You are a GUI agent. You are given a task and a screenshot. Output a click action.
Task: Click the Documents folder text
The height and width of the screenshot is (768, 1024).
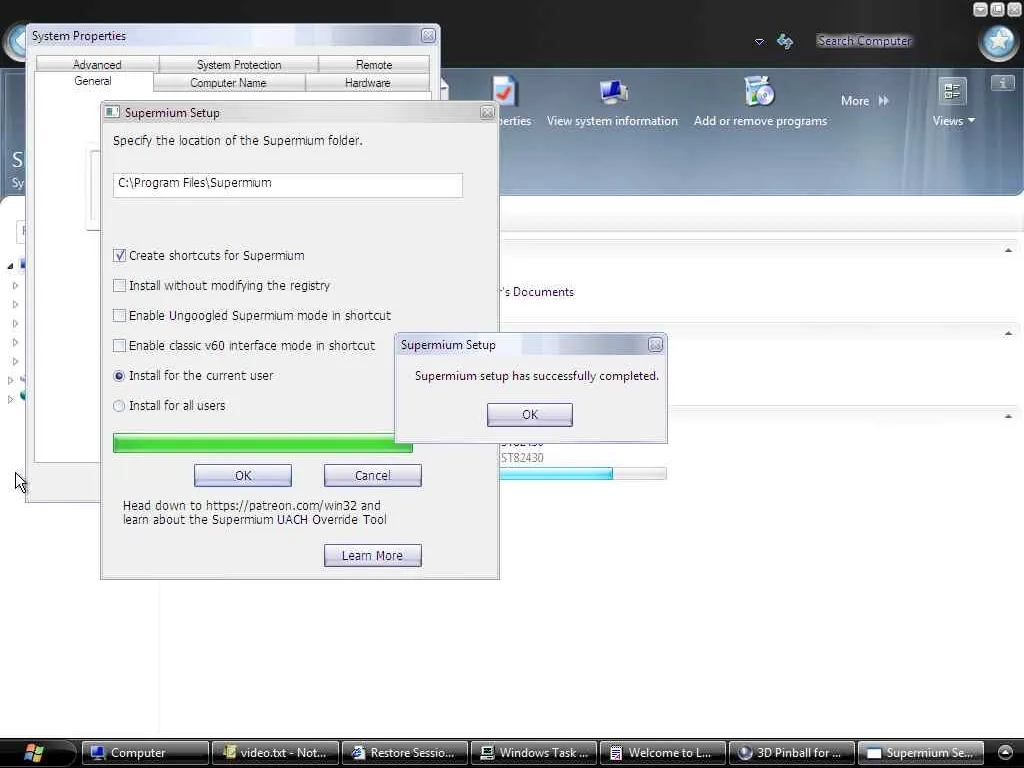click(x=538, y=292)
